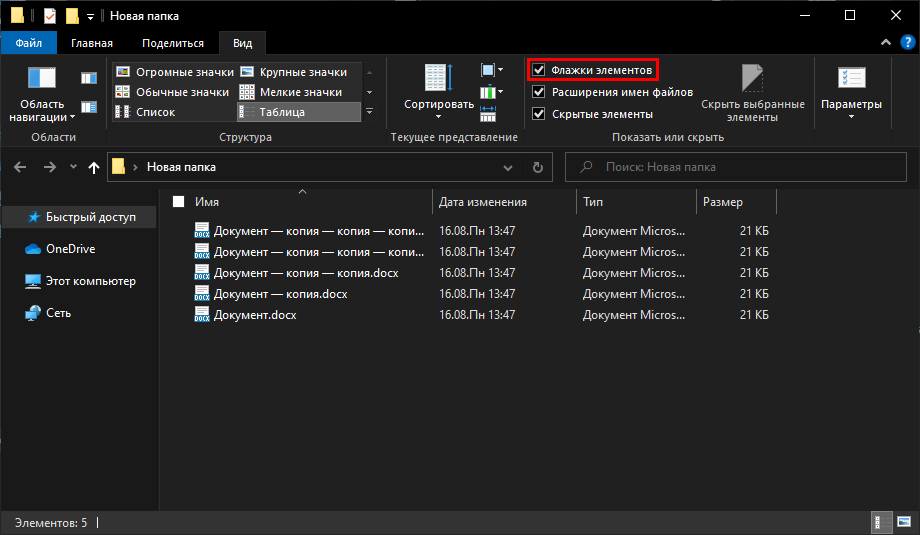This screenshot has height=535, width=920.
Task: Expand address bar history dropdown arrow
Action: pyautogui.click(x=509, y=167)
